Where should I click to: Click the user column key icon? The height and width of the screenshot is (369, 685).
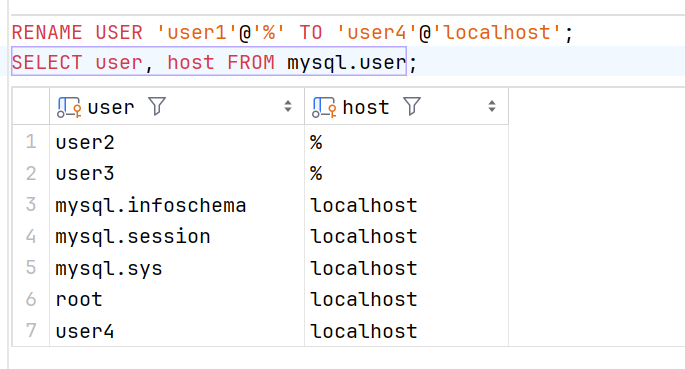point(69,107)
